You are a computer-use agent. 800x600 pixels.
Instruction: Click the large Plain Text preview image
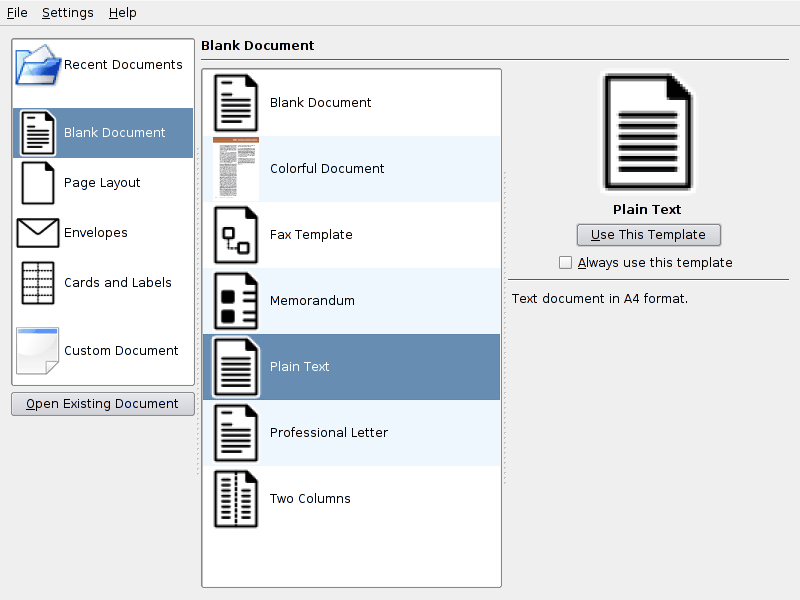648,133
